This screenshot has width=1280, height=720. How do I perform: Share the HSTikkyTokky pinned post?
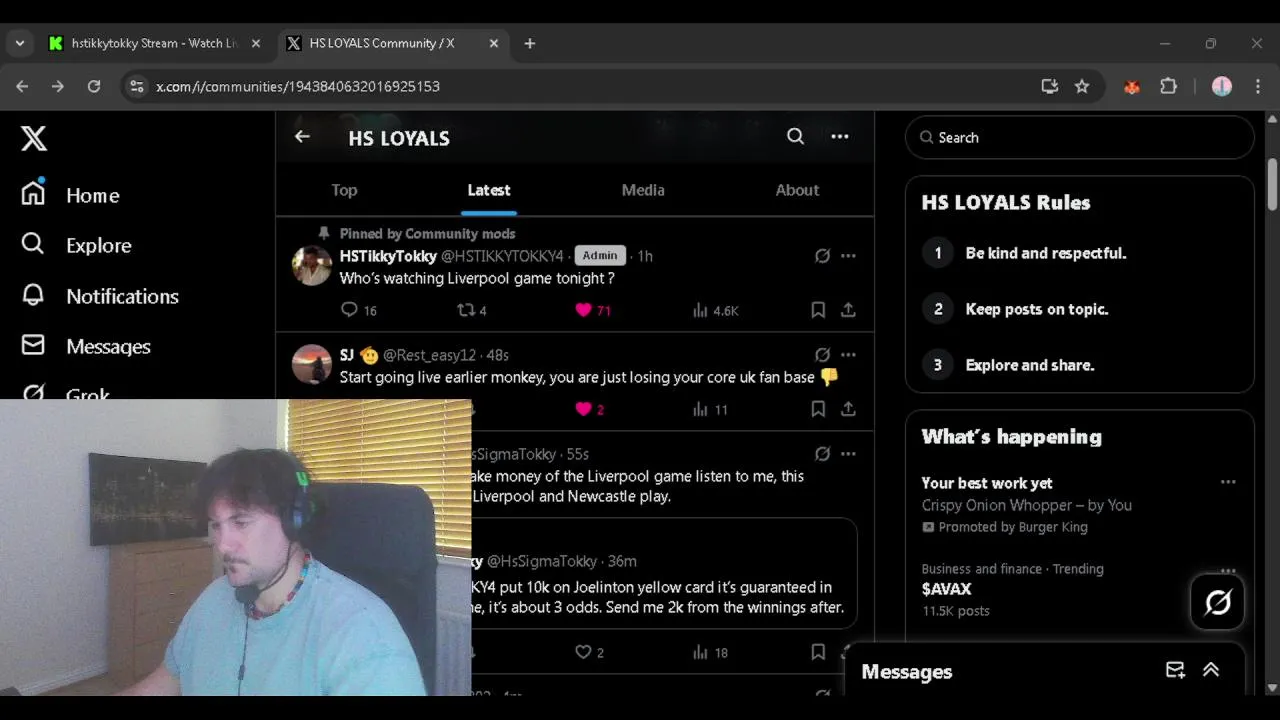(x=848, y=310)
